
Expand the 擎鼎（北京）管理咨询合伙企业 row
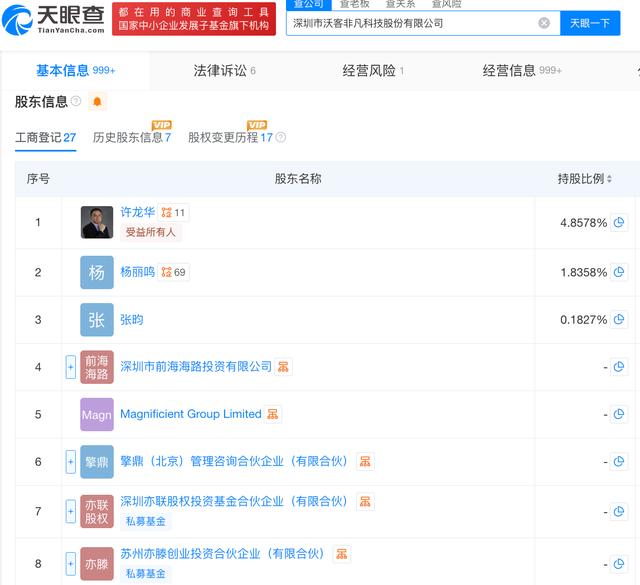(70, 461)
